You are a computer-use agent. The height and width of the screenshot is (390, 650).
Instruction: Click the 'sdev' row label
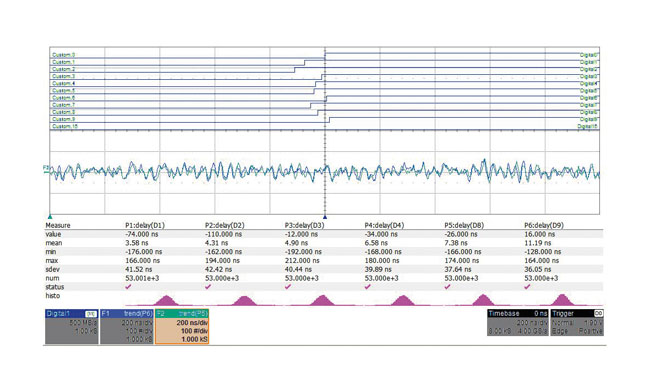pyautogui.click(x=52, y=269)
